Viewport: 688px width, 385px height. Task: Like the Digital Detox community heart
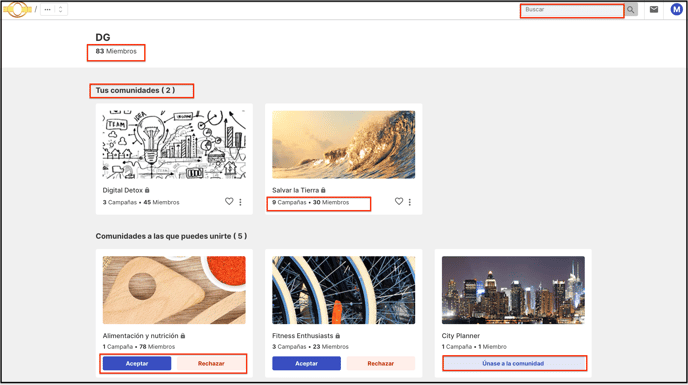coord(229,201)
